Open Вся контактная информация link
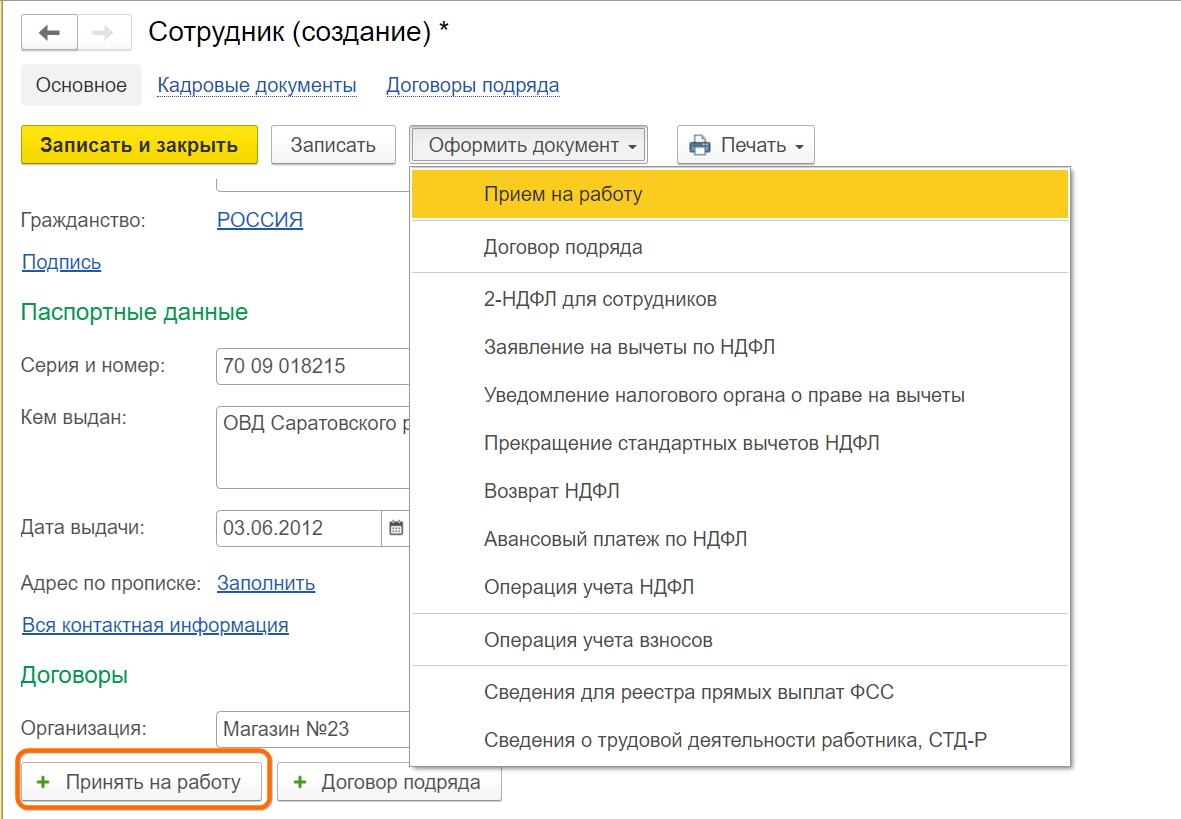 (x=155, y=625)
